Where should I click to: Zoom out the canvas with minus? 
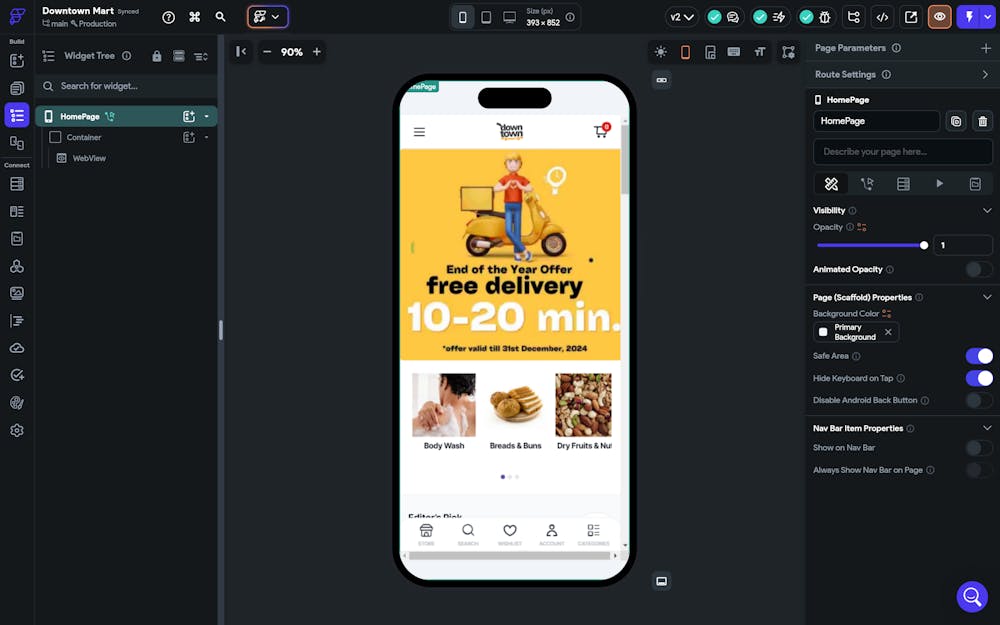[267, 52]
